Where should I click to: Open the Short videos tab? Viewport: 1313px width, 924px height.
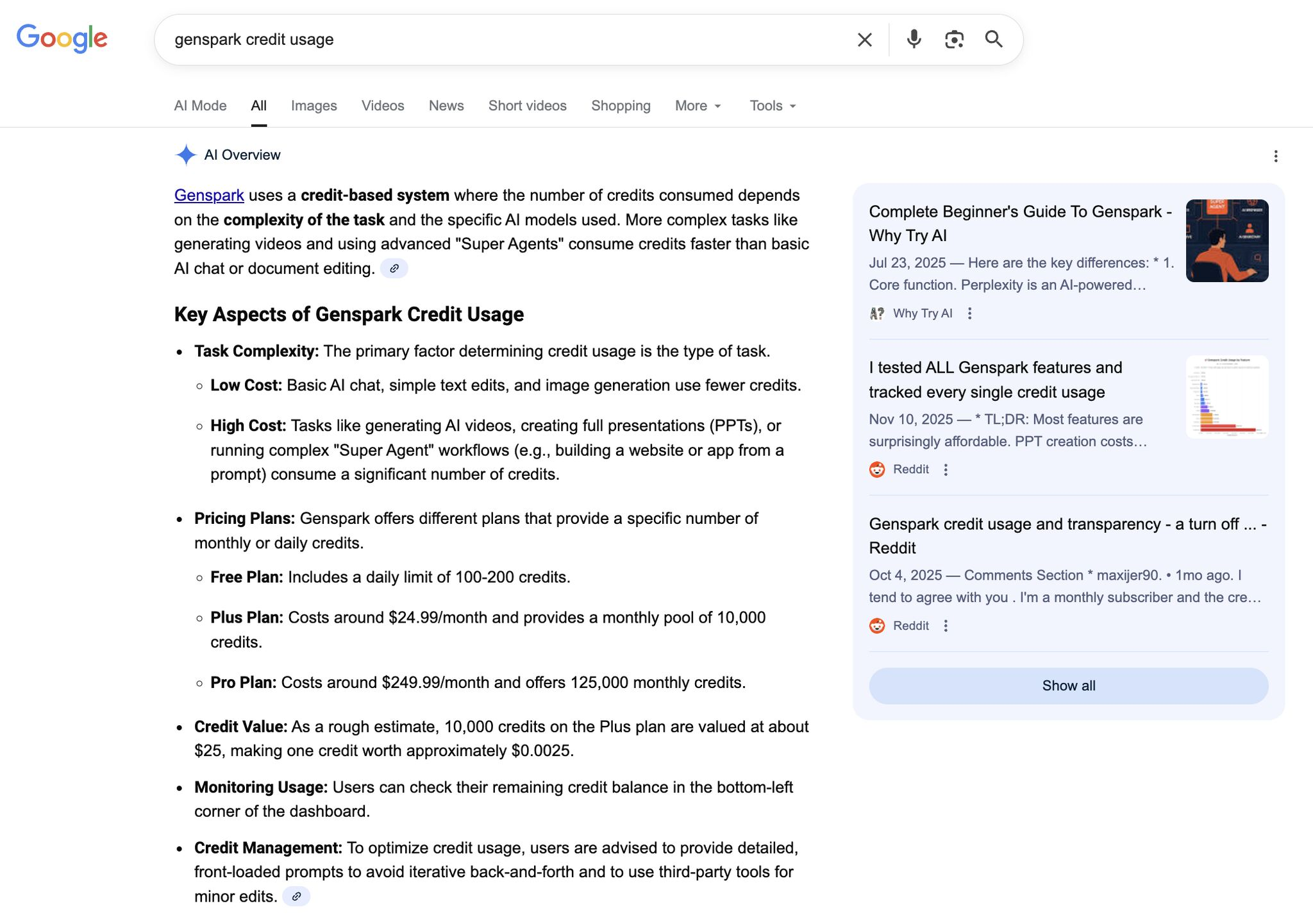527,106
